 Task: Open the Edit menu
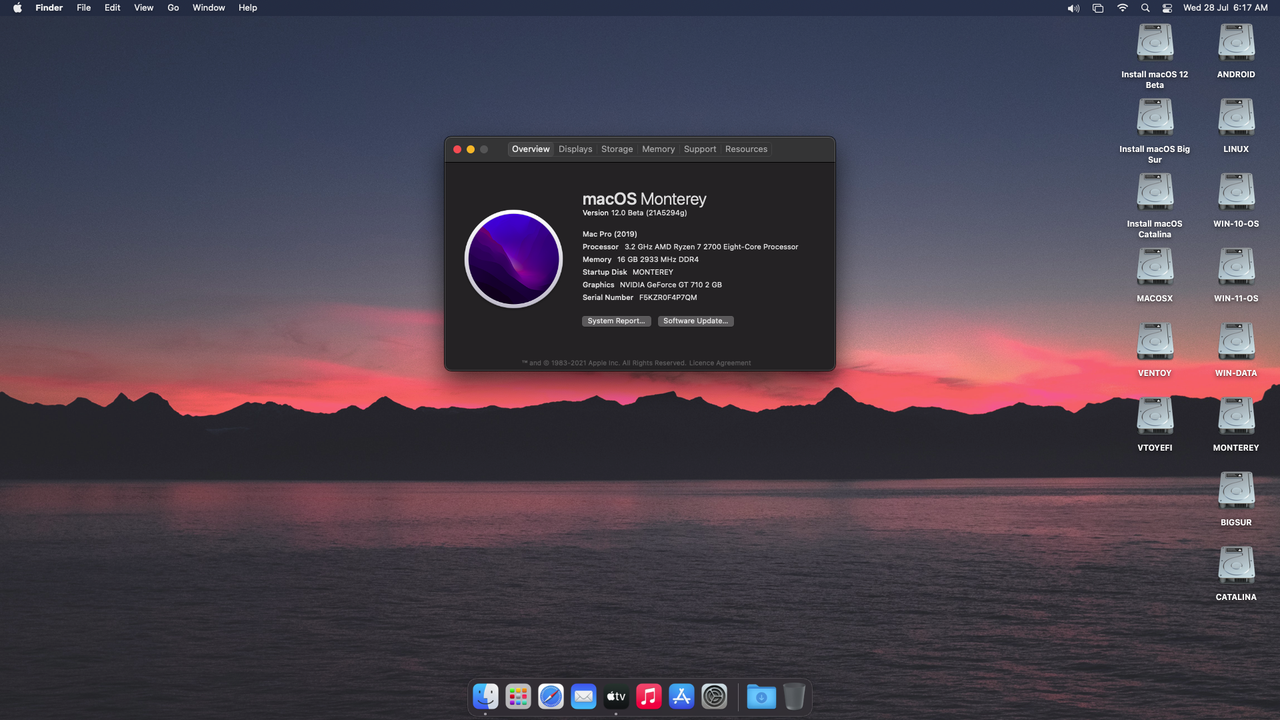tap(113, 7)
